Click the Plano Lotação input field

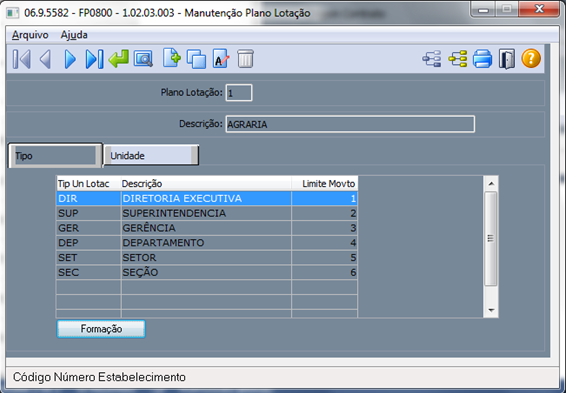[x=239, y=93]
